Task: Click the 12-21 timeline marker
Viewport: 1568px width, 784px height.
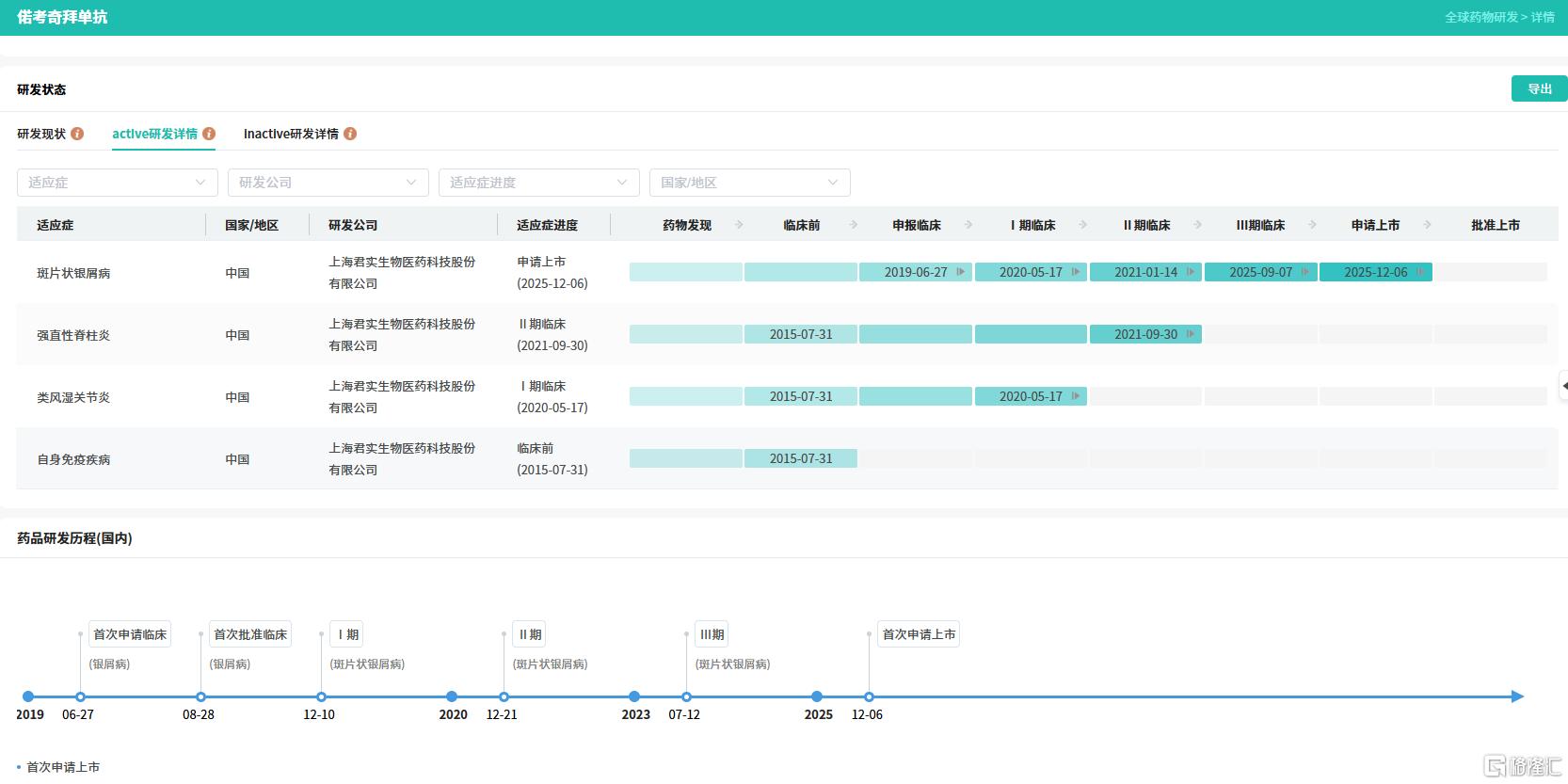Action: click(x=504, y=696)
